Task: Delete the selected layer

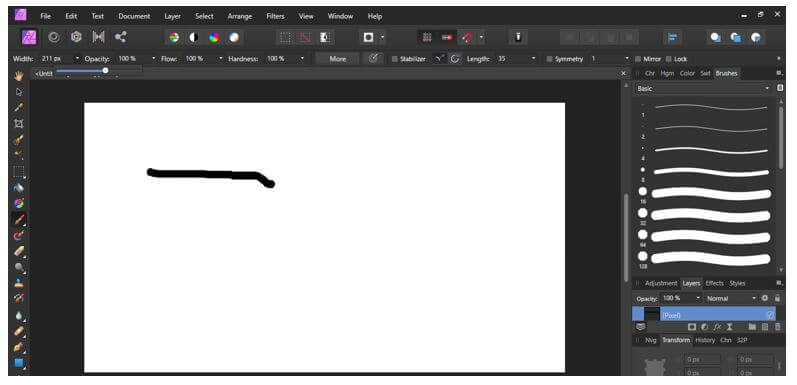Action: click(x=777, y=327)
